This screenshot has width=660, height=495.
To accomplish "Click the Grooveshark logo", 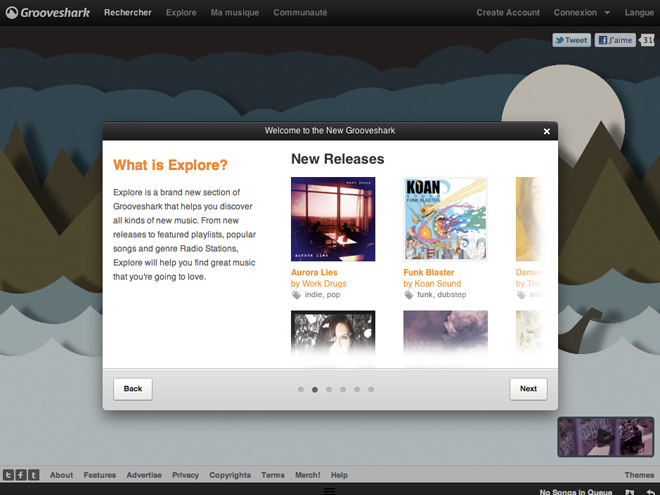I will point(48,13).
